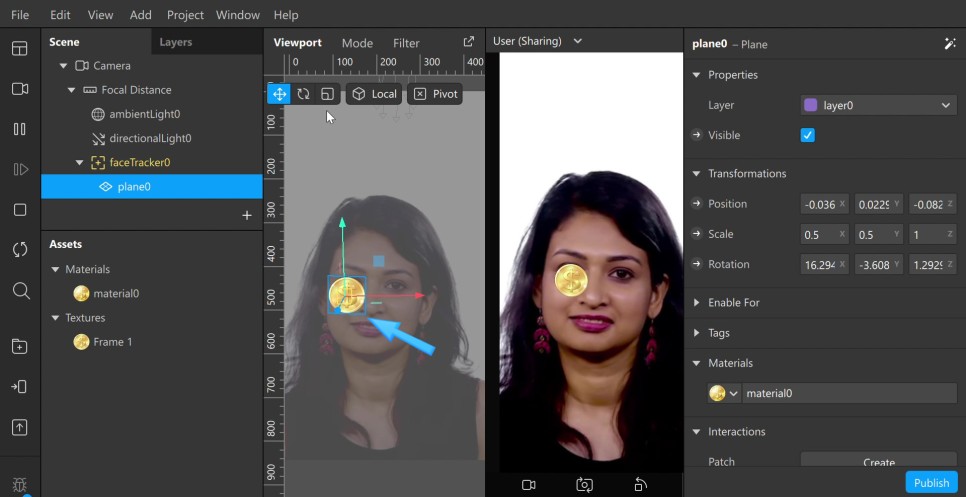Click the magic wand icon in inspector header
This screenshot has height=497, width=966.
[949, 44]
